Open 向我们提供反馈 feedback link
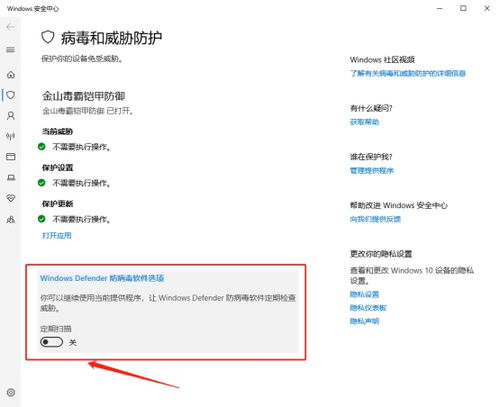The image size is (499, 407). pos(375,219)
